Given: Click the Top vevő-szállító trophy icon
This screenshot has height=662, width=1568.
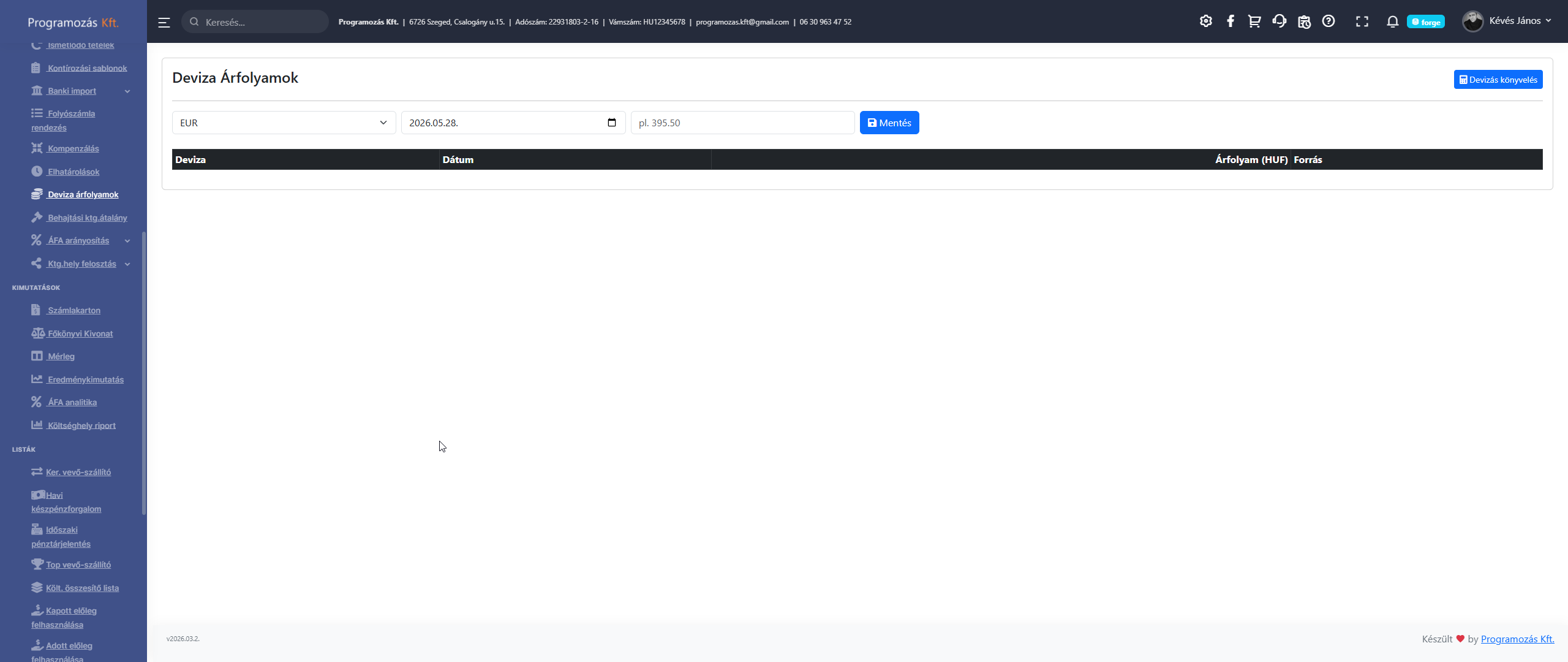Looking at the screenshot, I should [x=37, y=564].
